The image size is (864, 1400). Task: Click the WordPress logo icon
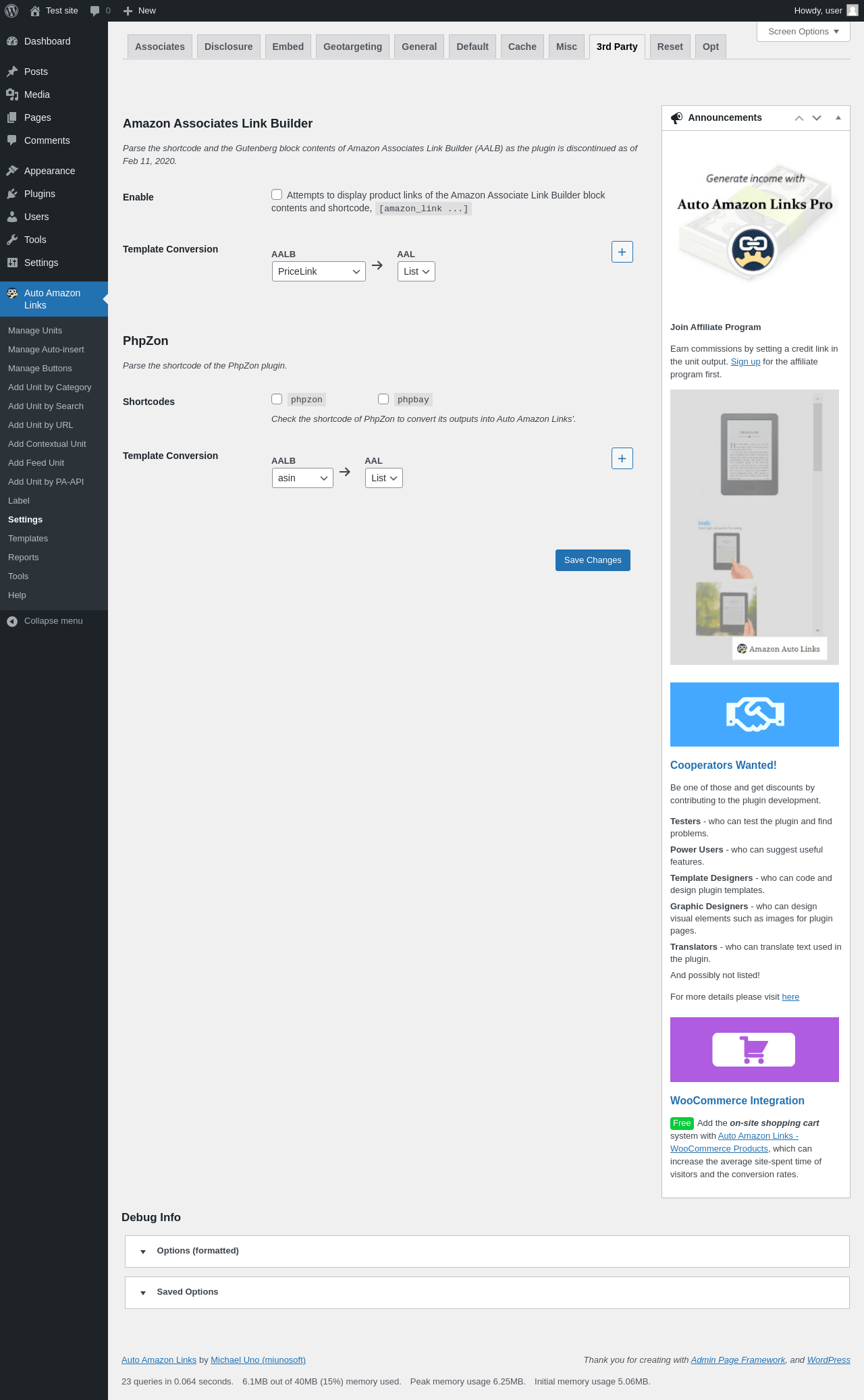click(11, 11)
